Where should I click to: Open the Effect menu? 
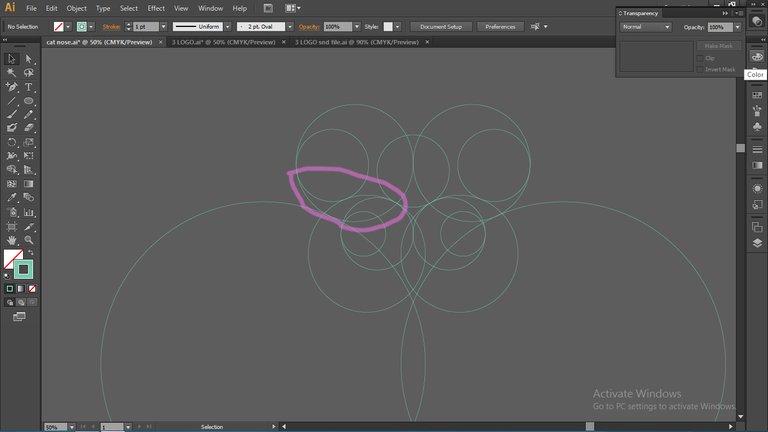(x=156, y=8)
